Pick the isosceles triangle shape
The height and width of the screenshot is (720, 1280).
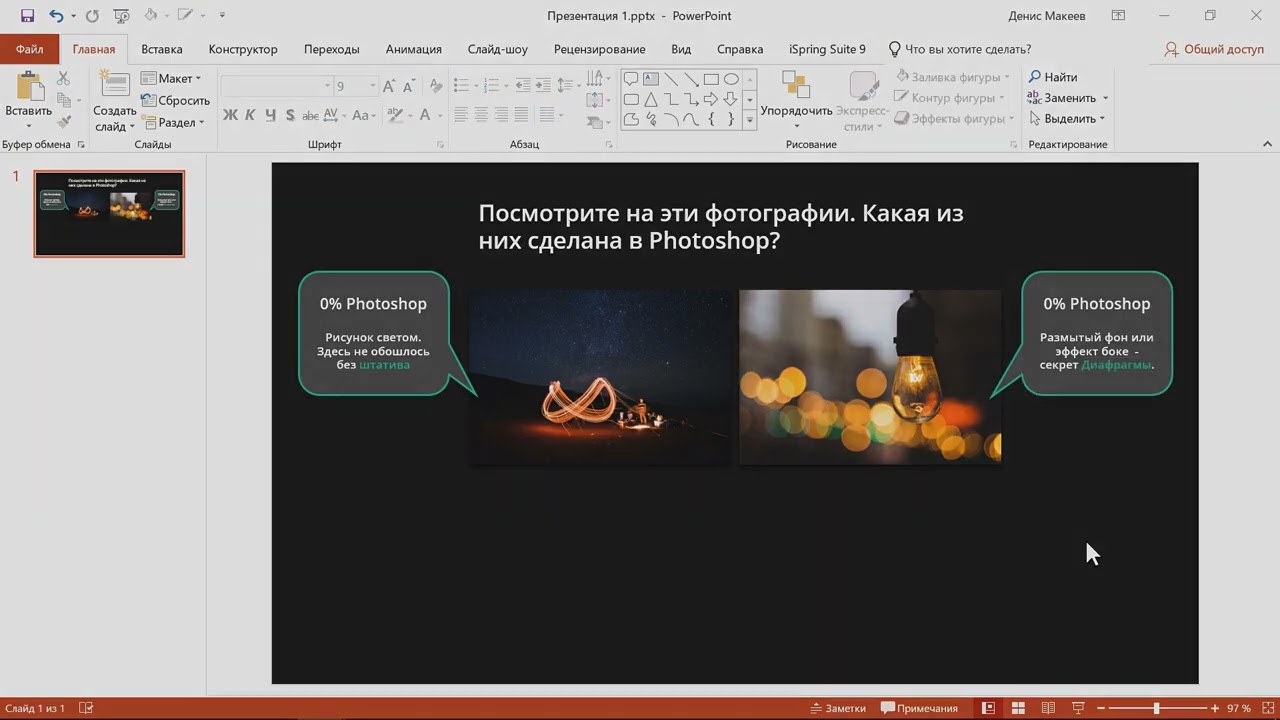pyautogui.click(x=651, y=99)
